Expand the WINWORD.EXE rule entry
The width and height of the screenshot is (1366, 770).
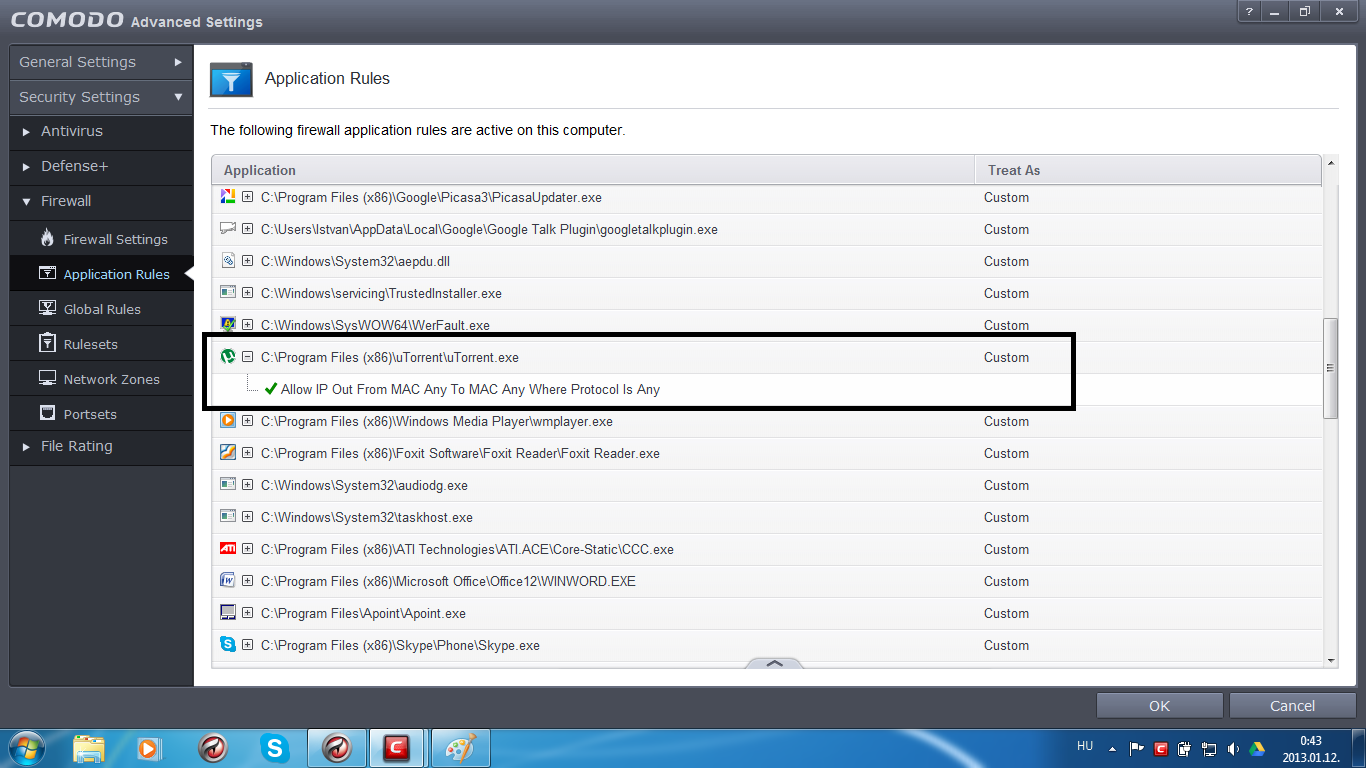pyautogui.click(x=248, y=581)
